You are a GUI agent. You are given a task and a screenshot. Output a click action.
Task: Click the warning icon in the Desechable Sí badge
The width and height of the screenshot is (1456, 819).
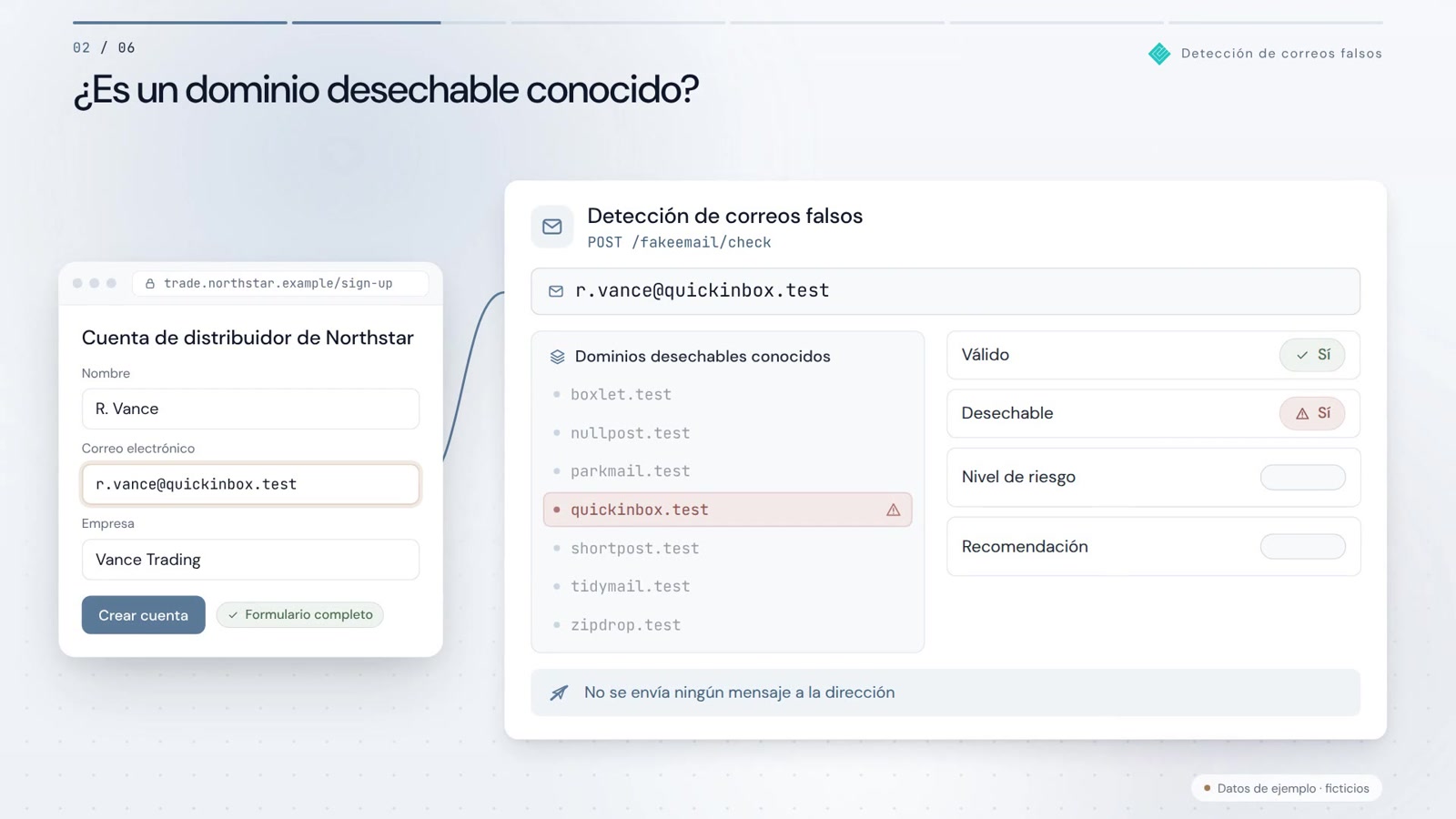pos(1302,413)
